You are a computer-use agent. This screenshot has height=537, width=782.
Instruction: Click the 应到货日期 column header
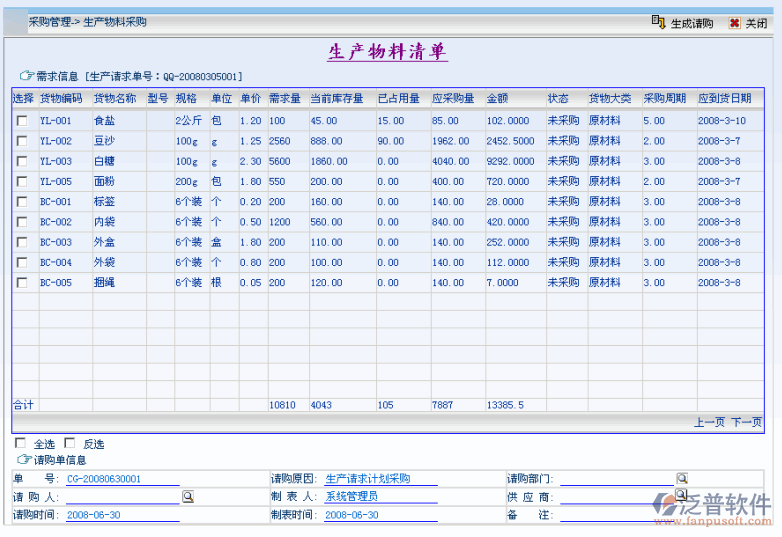pos(724,98)
